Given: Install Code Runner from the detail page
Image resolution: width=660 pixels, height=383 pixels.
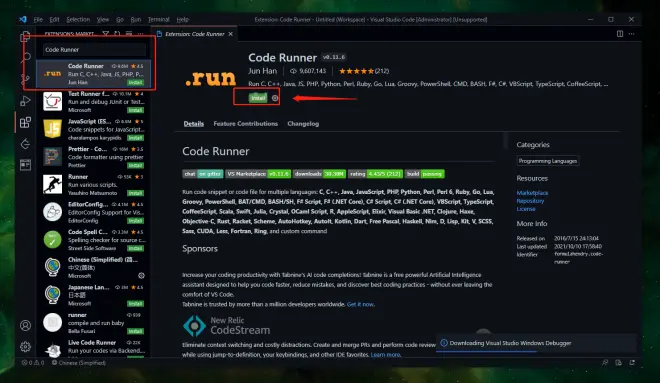Looking at the screenshot, I should (x=258, y=98).
